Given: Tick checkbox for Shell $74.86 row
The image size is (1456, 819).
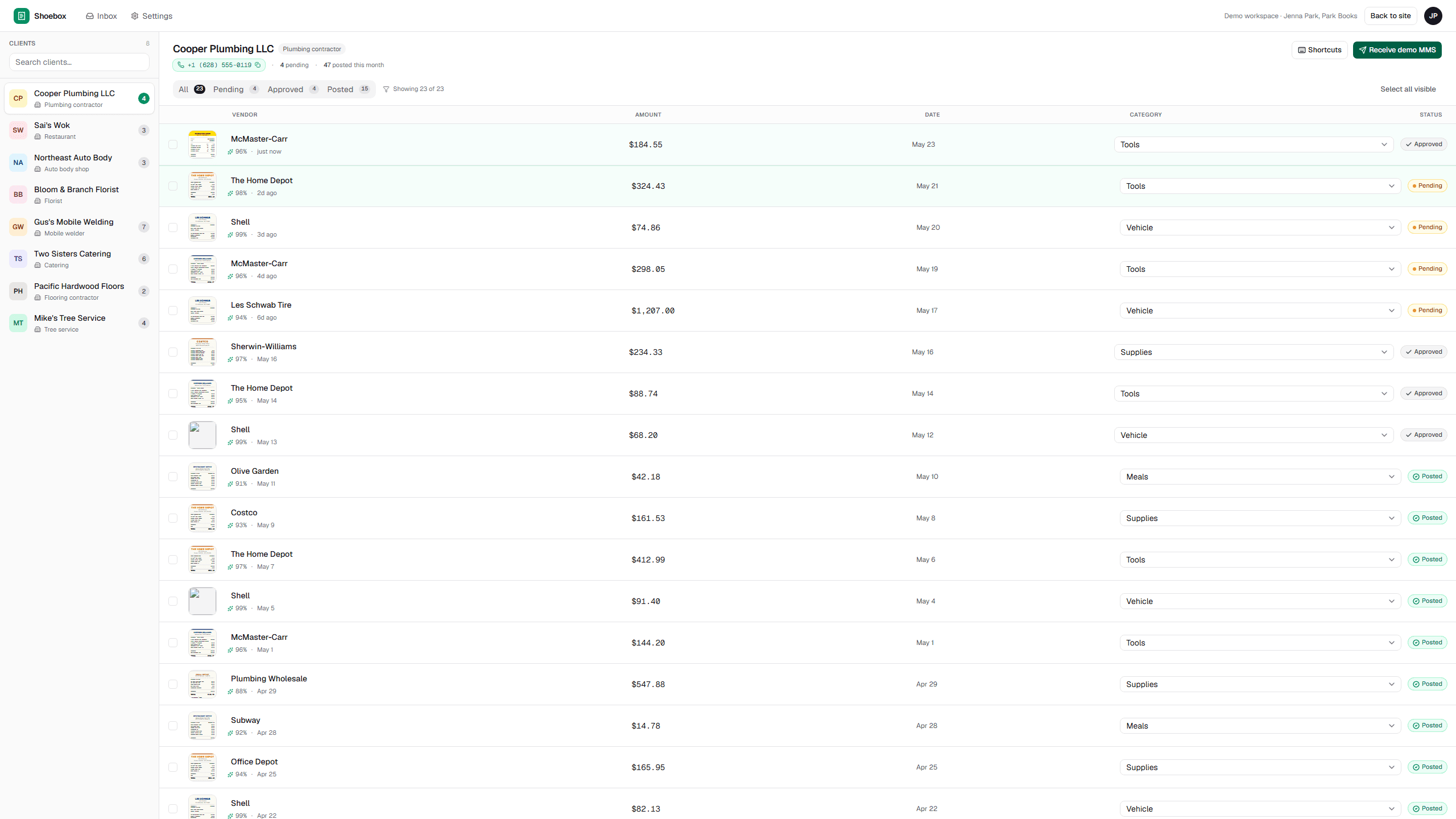Looking at the screenshot, I should point(173,227).
